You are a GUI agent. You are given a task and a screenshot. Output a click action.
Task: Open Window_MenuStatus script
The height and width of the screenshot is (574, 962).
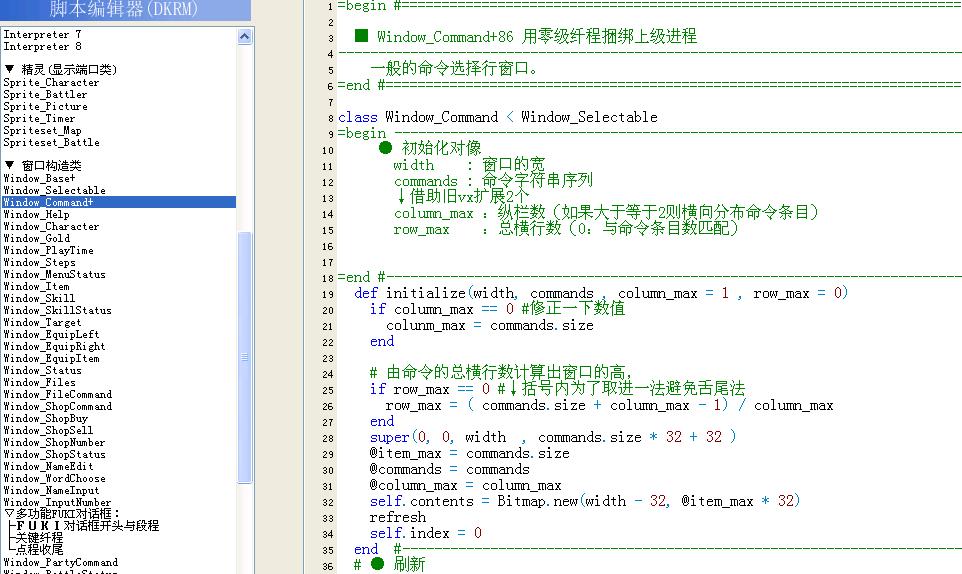[x=54, y=274]
